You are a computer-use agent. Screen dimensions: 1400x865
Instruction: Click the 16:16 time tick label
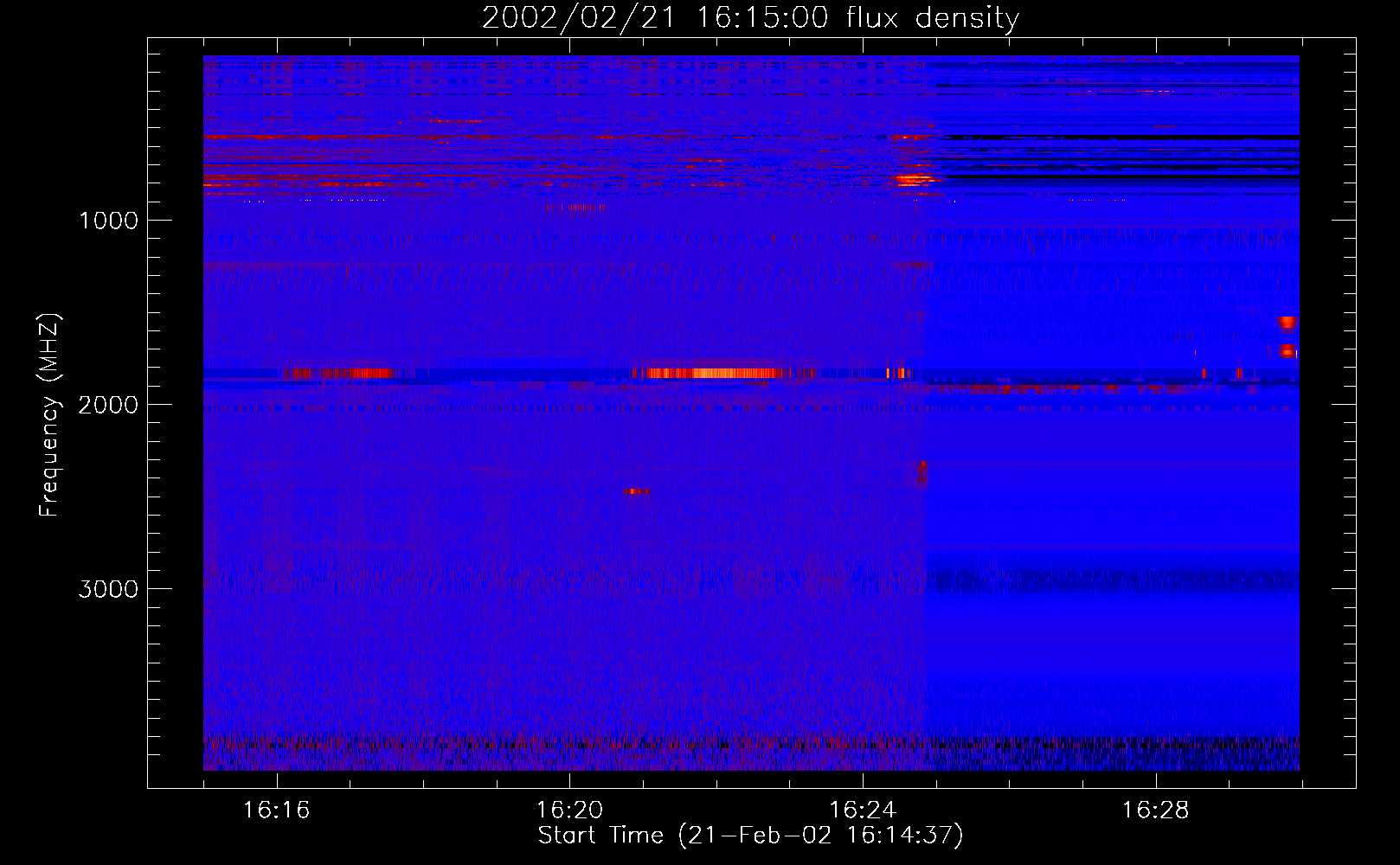(276, 811)
